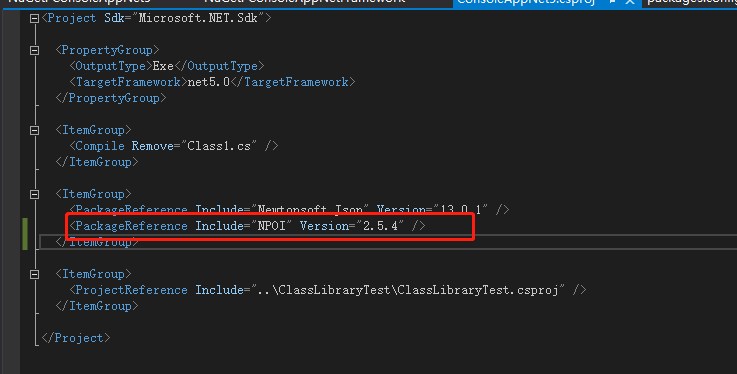The height and width of the screenshot is (374, 737).
Task: Collapse the ItemGroup containing Compile Remove
Action: tap(34, 130)
